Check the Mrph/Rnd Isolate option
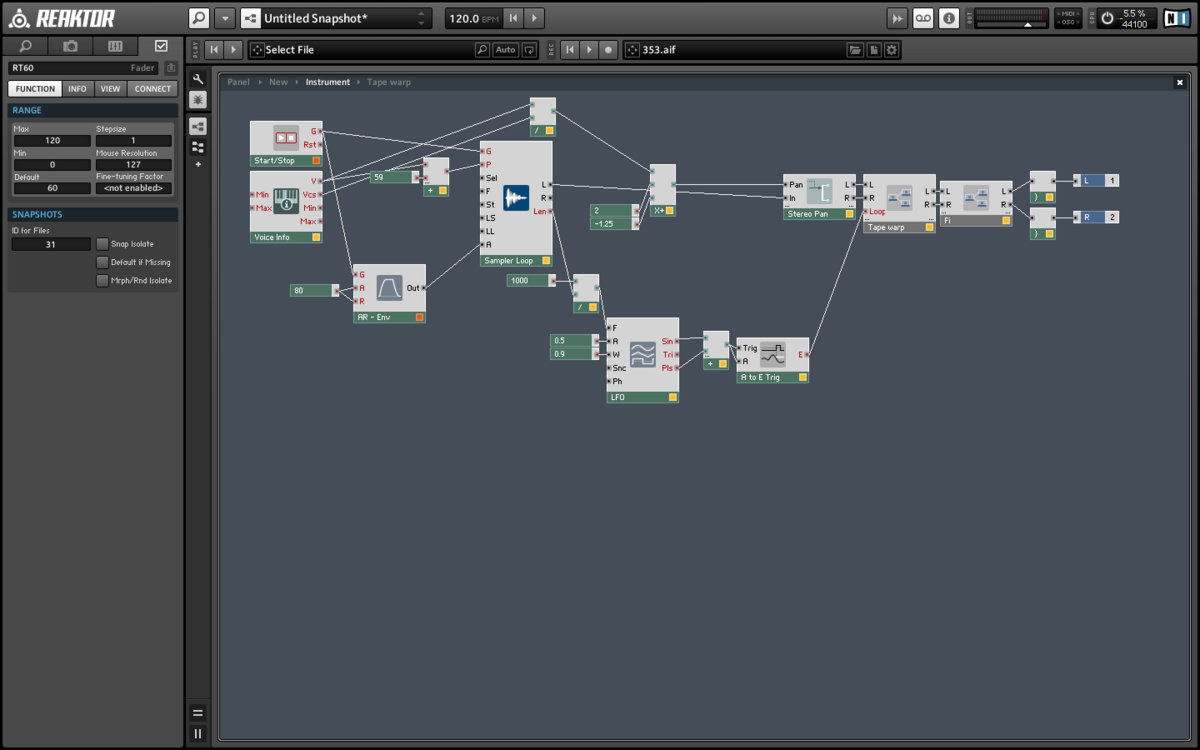The width and height of the screenshot is (1200, 750). pos(102,281)
